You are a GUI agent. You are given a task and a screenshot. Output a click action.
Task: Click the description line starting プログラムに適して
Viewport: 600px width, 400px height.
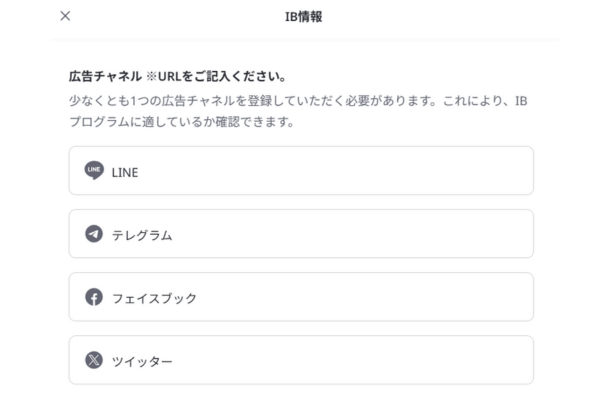[x=182, y=122]
